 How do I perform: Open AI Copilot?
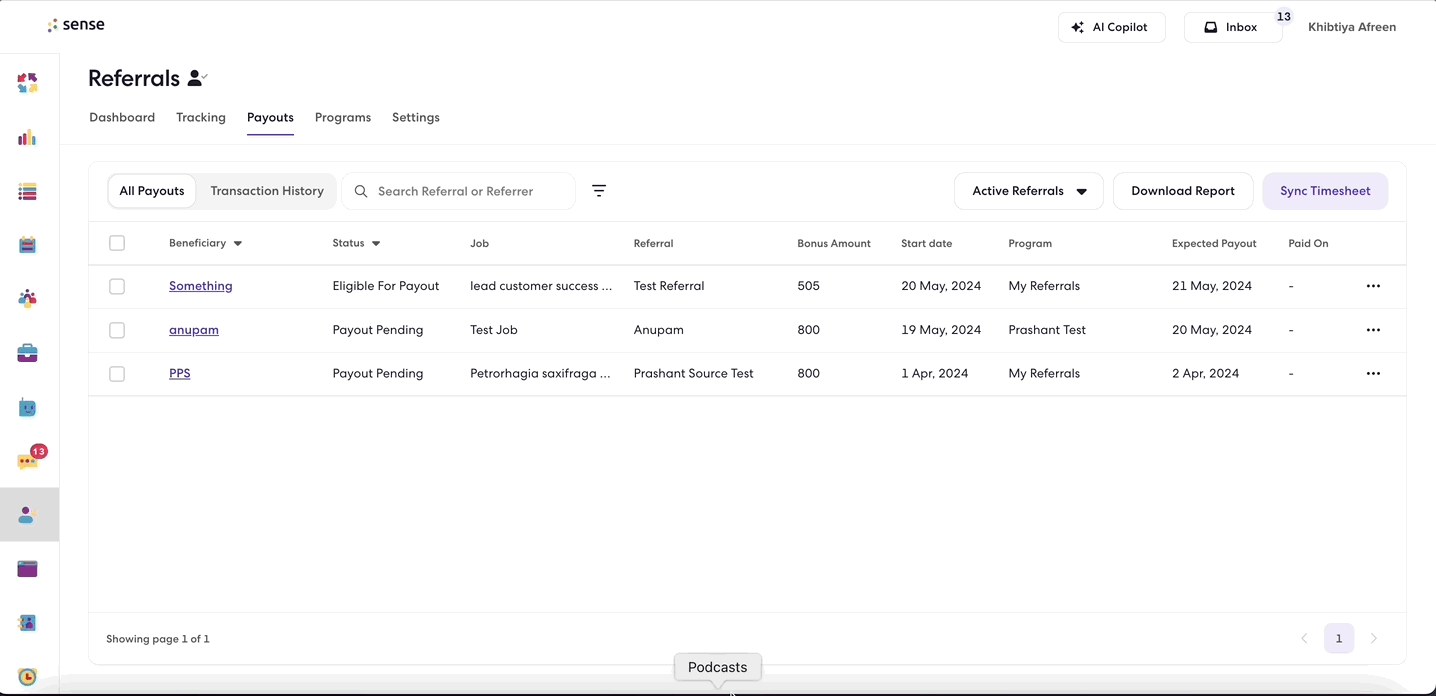(1112, 27)
